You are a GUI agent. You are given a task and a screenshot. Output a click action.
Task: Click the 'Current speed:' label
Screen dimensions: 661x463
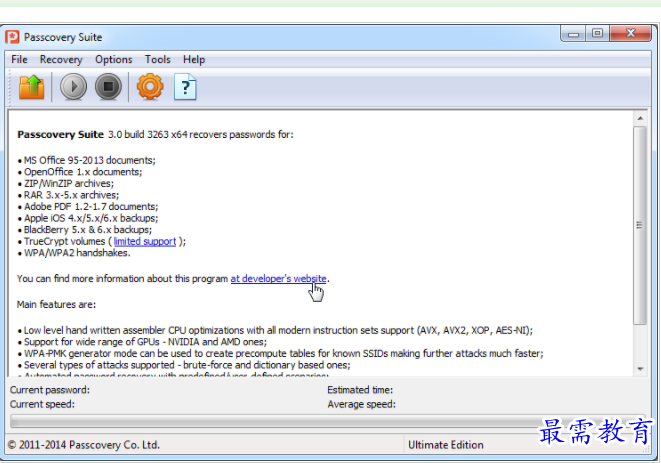point(42,404)
